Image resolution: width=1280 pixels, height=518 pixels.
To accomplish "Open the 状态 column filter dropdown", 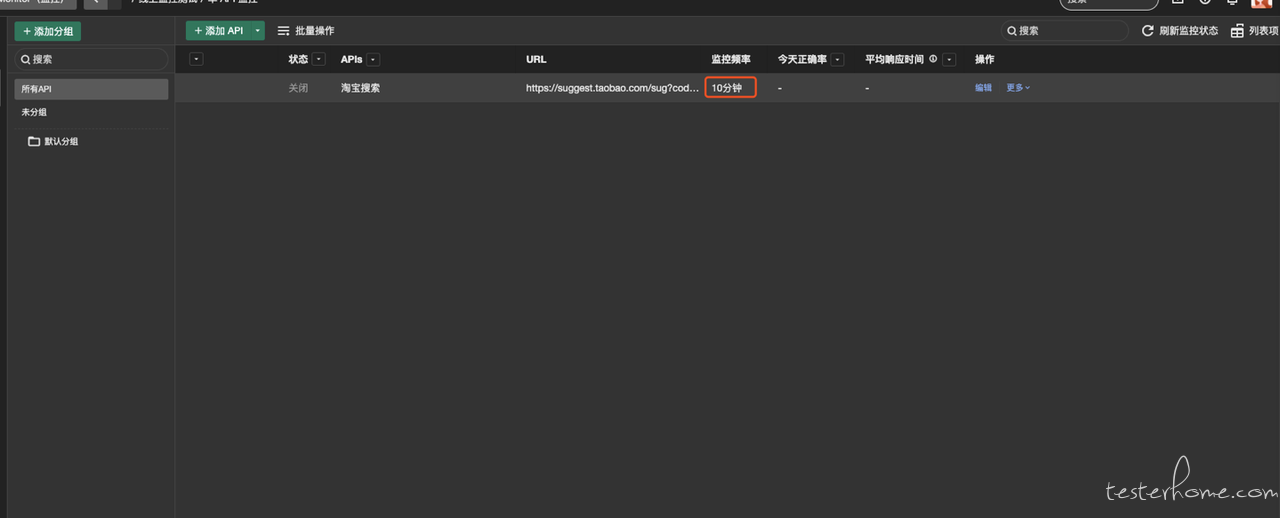I will tap(319, 59).
